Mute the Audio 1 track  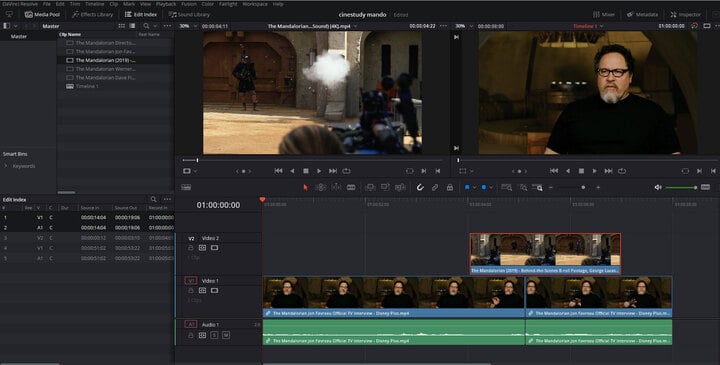coord(226,336)
